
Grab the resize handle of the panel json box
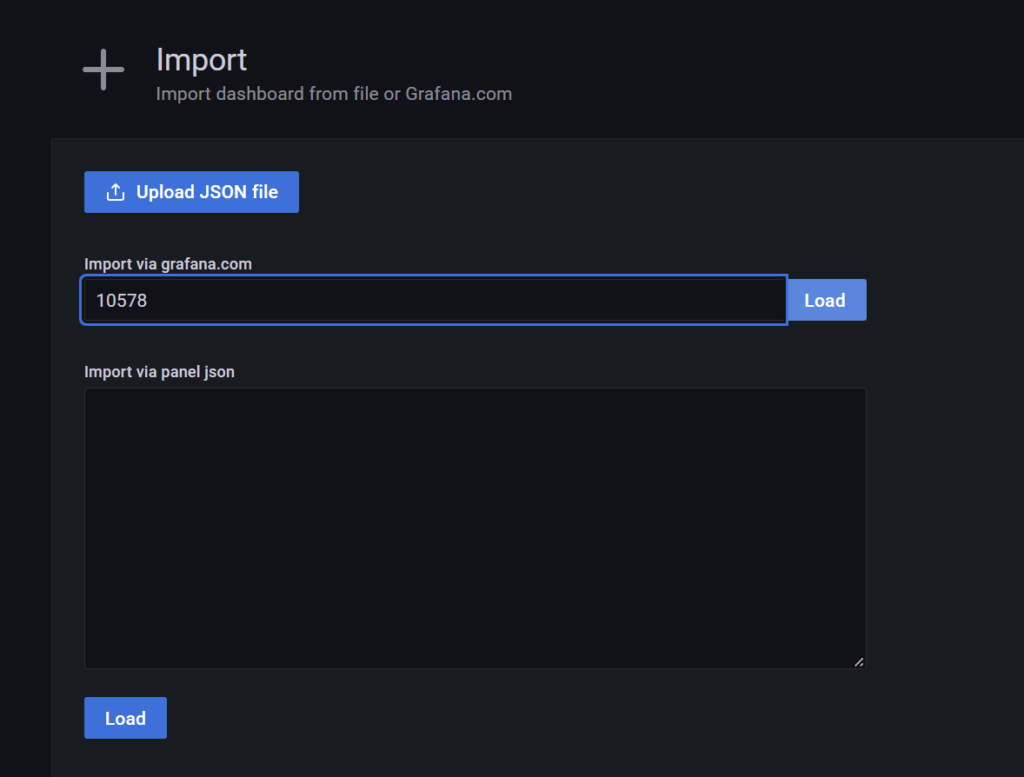[x=859, y=661]
